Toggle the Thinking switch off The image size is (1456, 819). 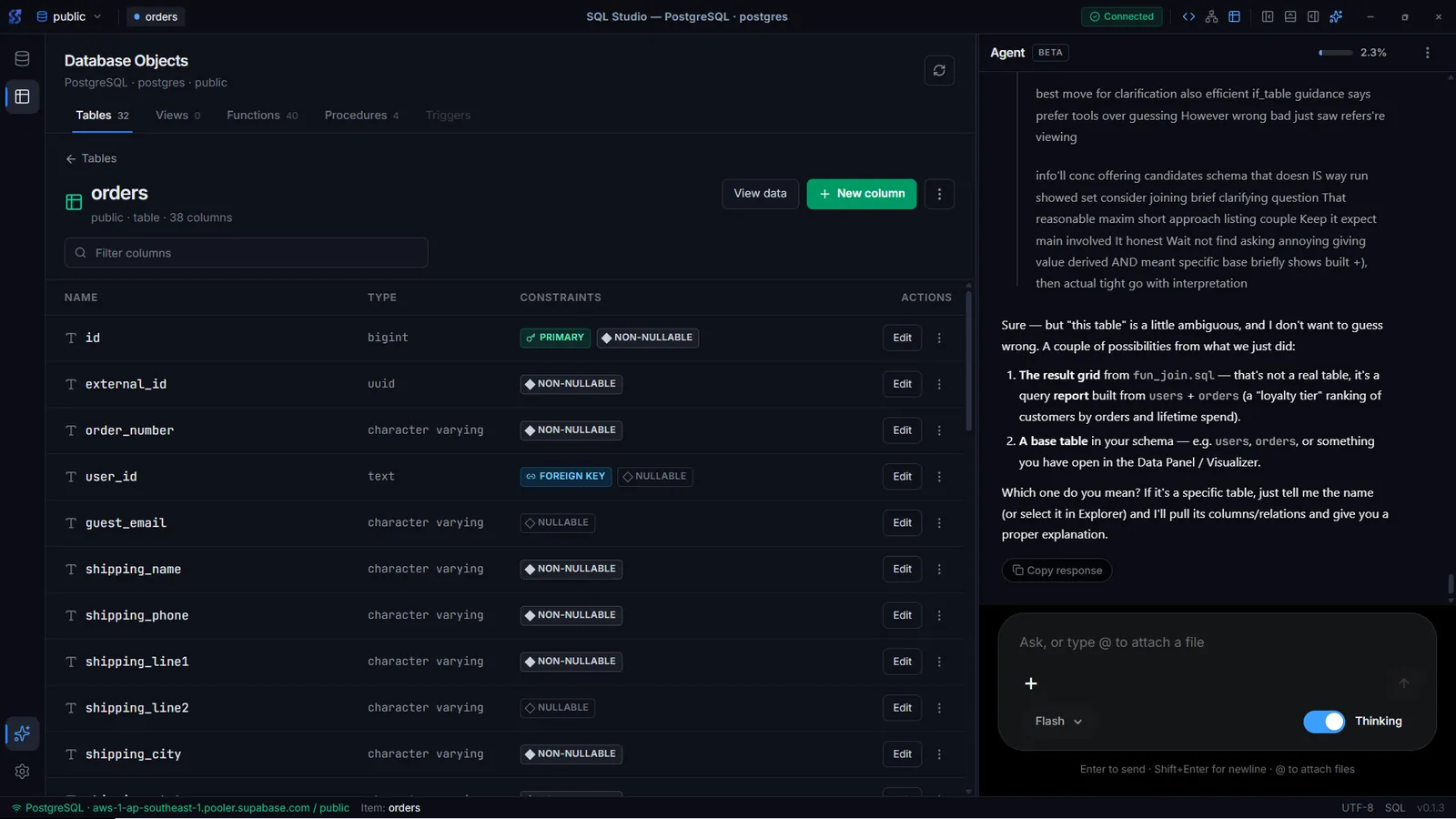[1323, 721]
